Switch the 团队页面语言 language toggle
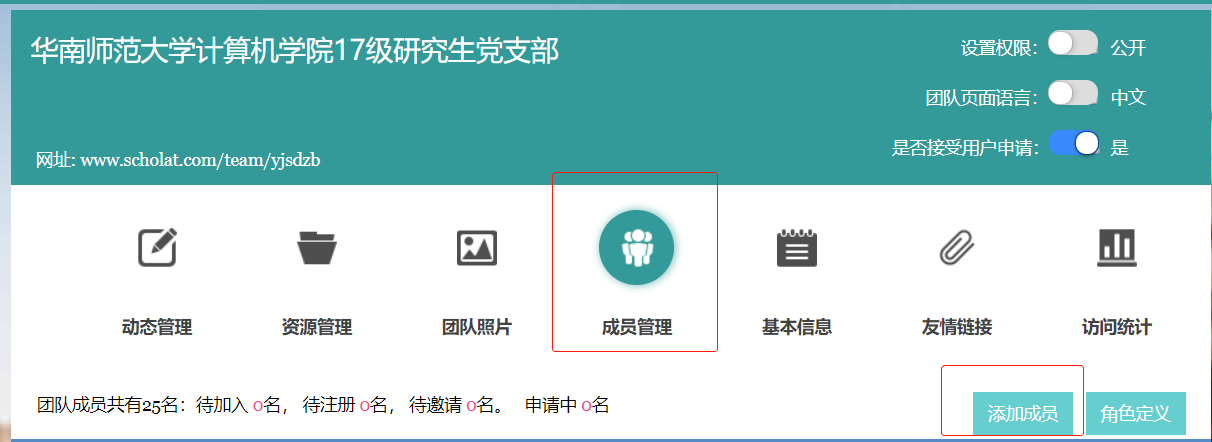The height and width of the screenshot is (442, 1212). point(1072,95)
